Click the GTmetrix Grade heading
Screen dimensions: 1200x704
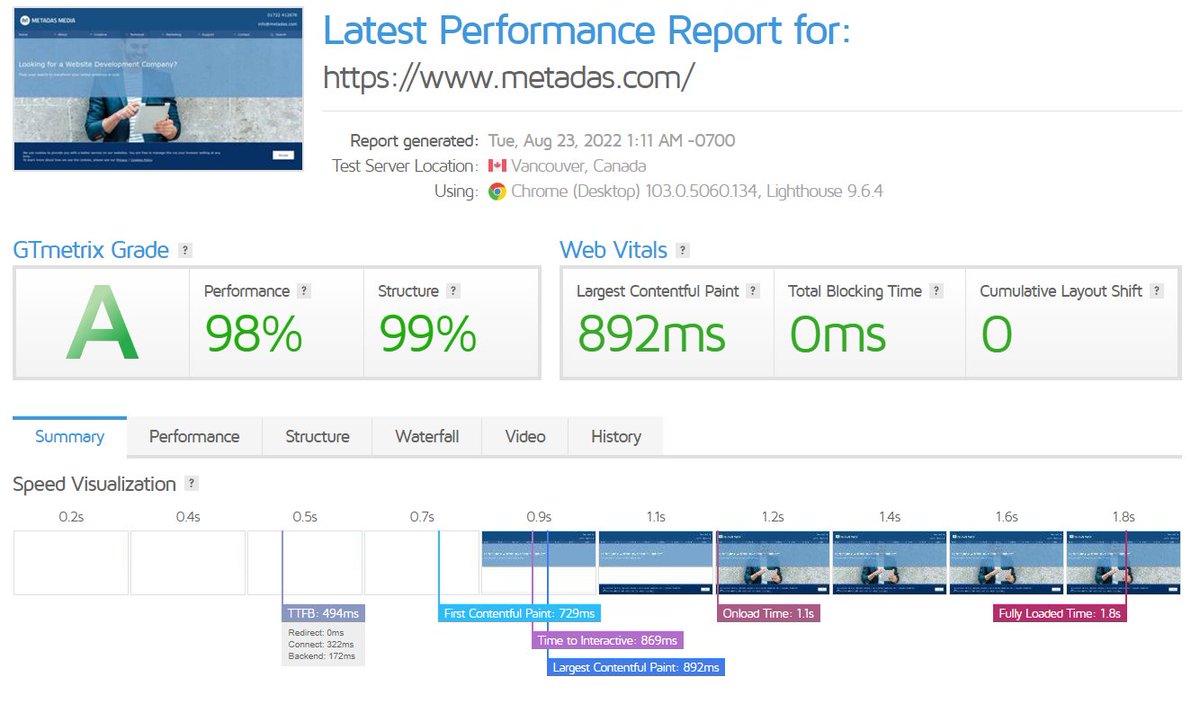[91, 250]
